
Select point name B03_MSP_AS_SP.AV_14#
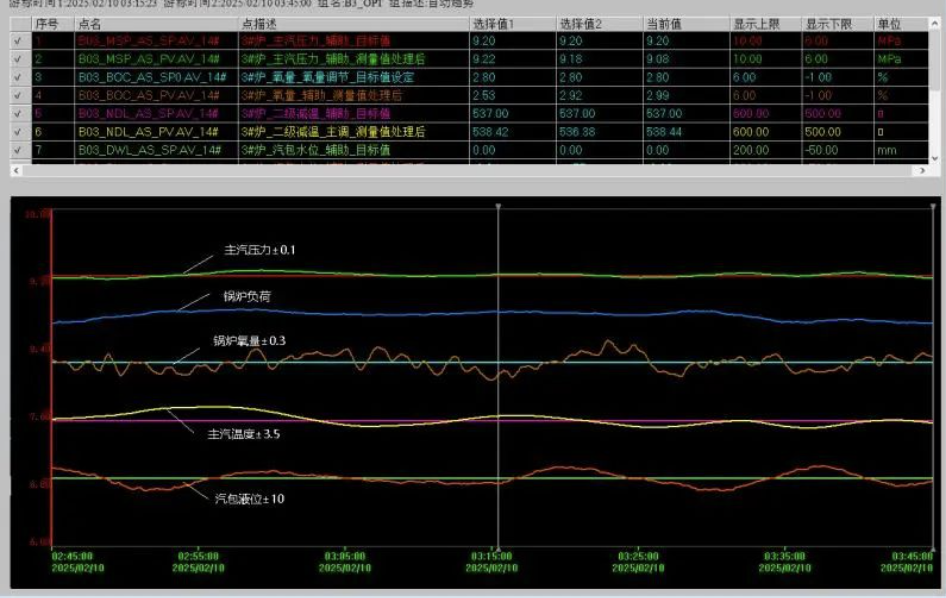(149, 41)
